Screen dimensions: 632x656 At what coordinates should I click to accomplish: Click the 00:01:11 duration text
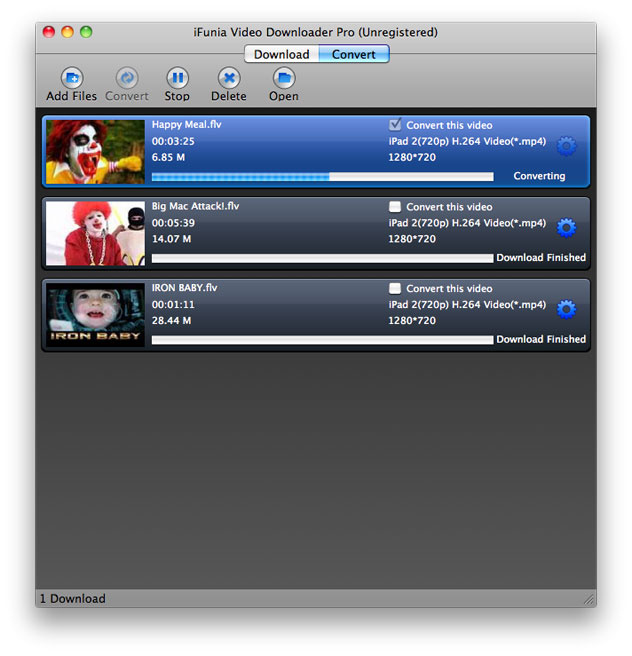click(173, 305)
